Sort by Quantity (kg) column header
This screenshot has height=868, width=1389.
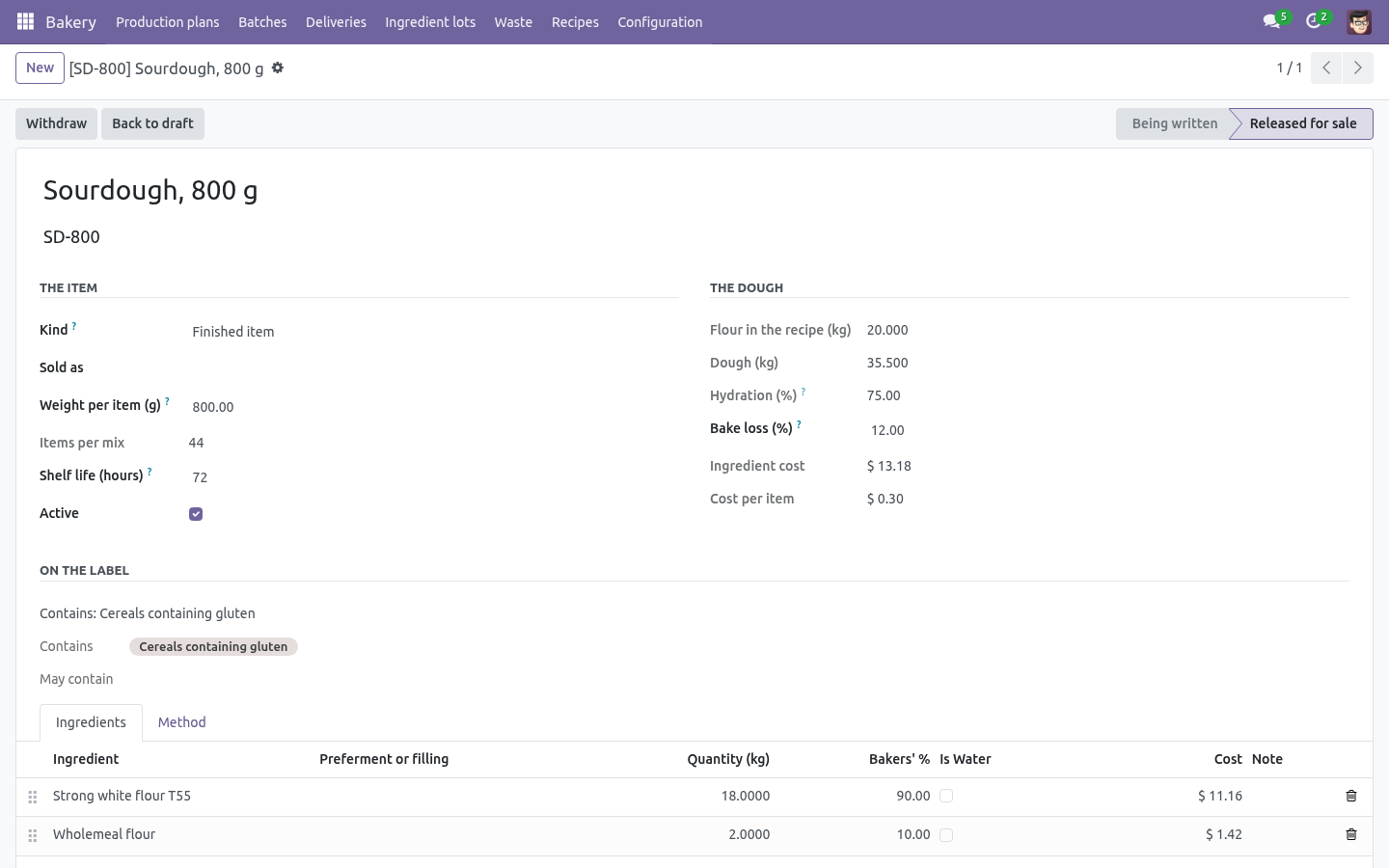pos(728,759)
